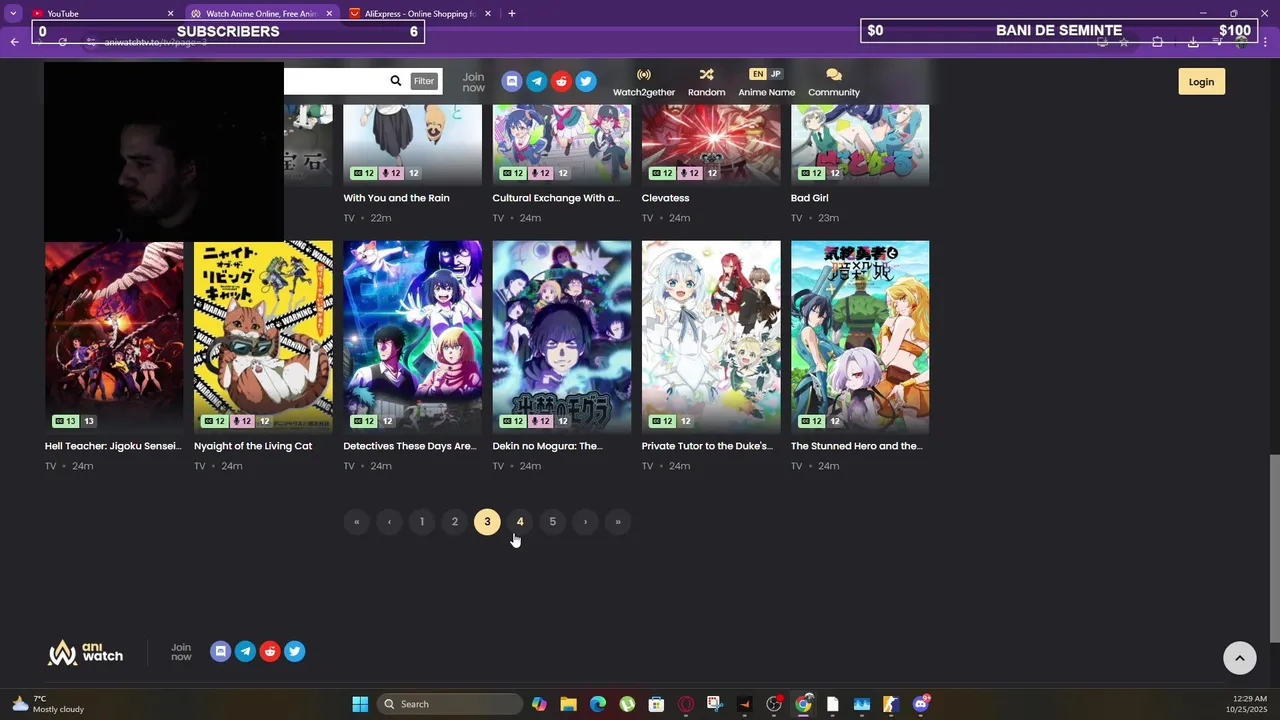
Task: Close the Watch Anime Online tab
Action: click(x=329, y=13)
